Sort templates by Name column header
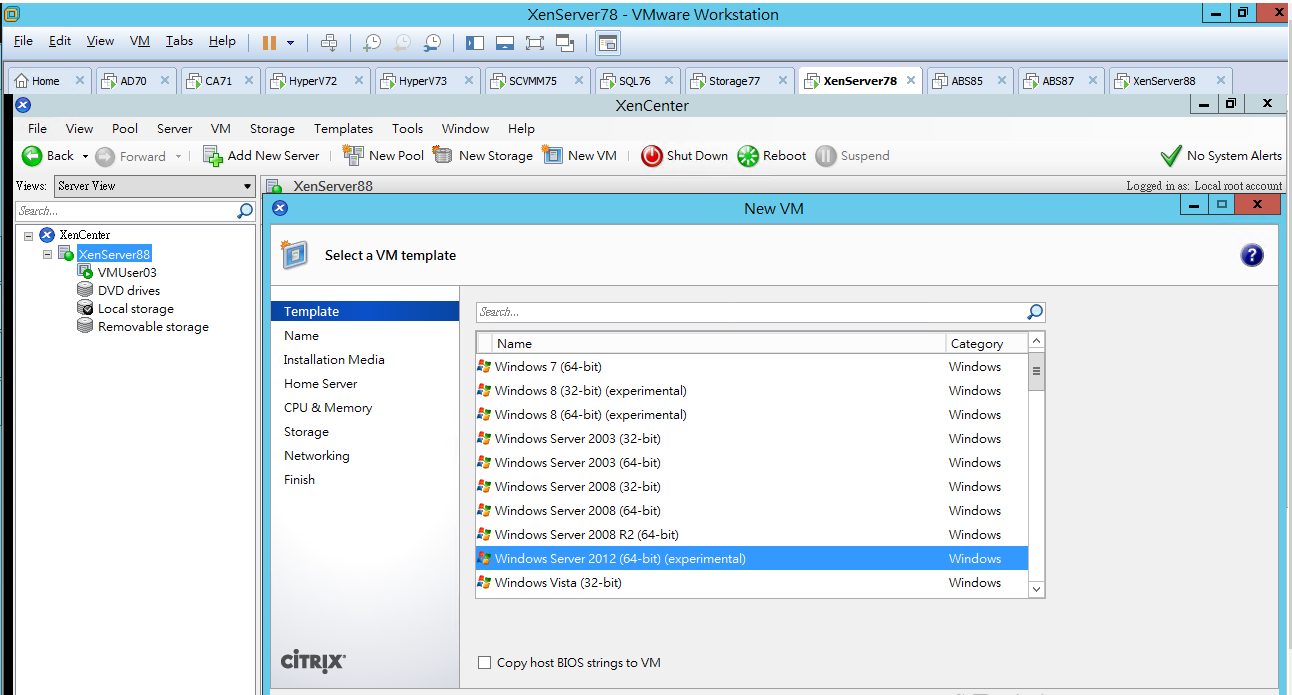The width and height of the screenshot is (1292, 695). (x=718, y=343)
